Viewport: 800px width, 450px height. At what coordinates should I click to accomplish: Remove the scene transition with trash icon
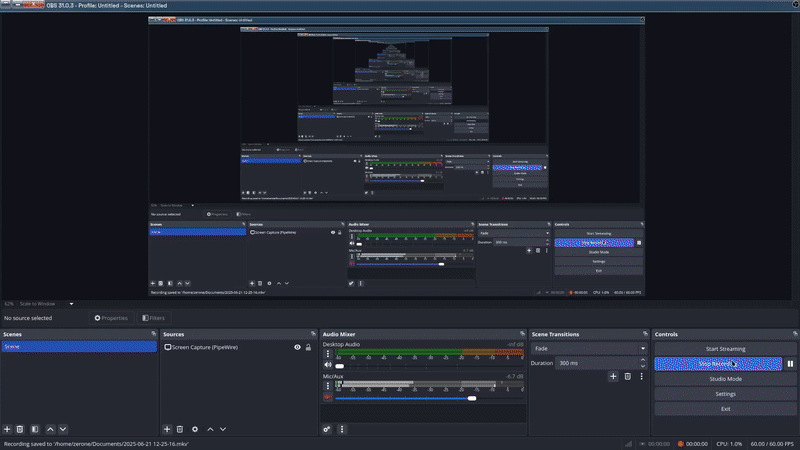628,377
